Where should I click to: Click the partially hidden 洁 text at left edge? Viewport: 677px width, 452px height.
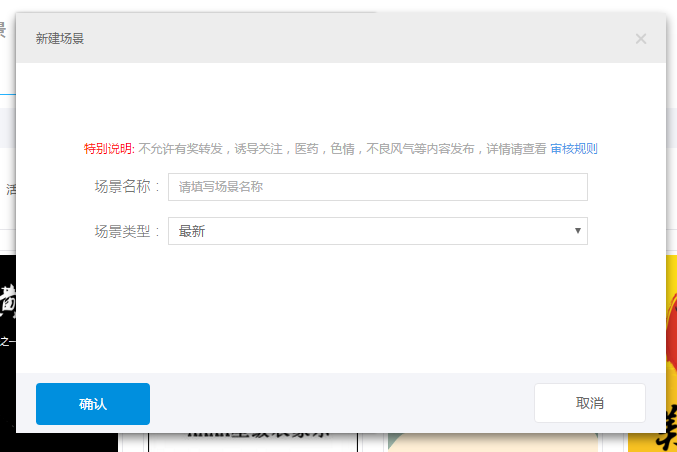click(9, 188)
